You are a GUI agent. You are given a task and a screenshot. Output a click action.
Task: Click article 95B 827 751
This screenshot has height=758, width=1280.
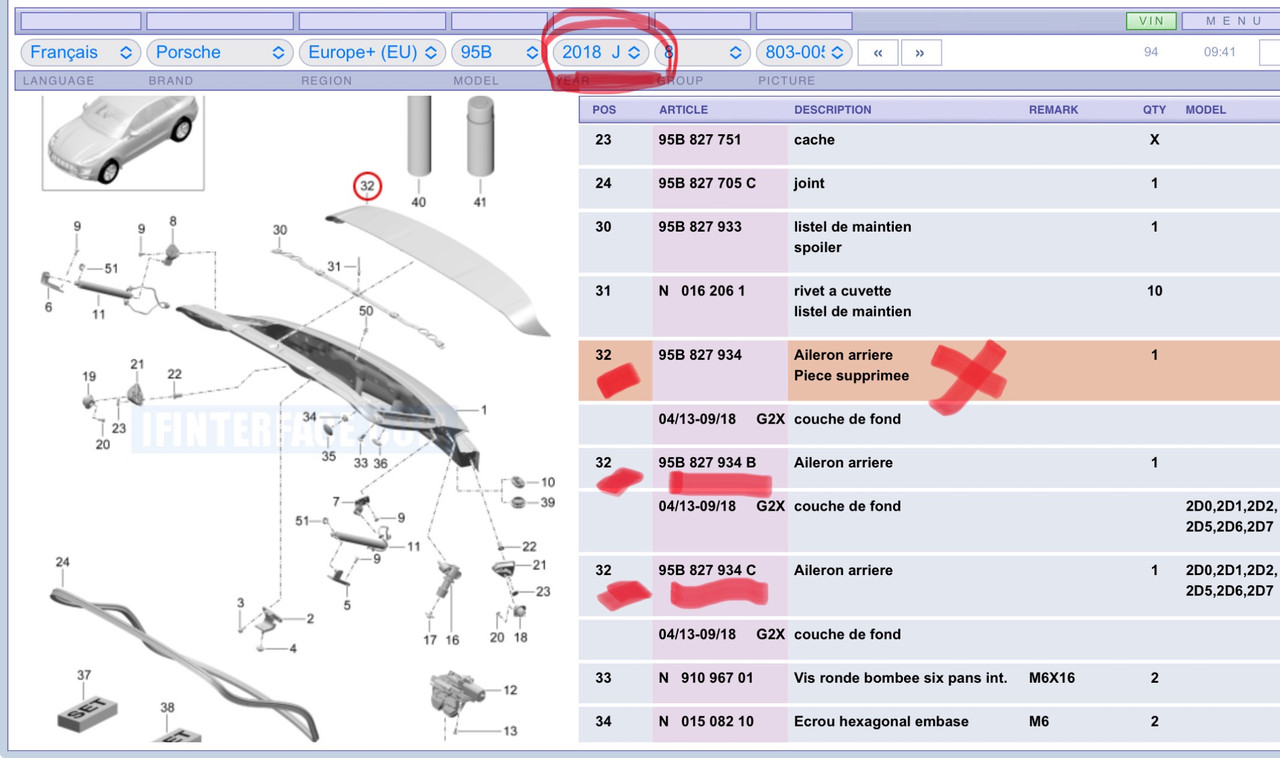click(x=700, y=140)
